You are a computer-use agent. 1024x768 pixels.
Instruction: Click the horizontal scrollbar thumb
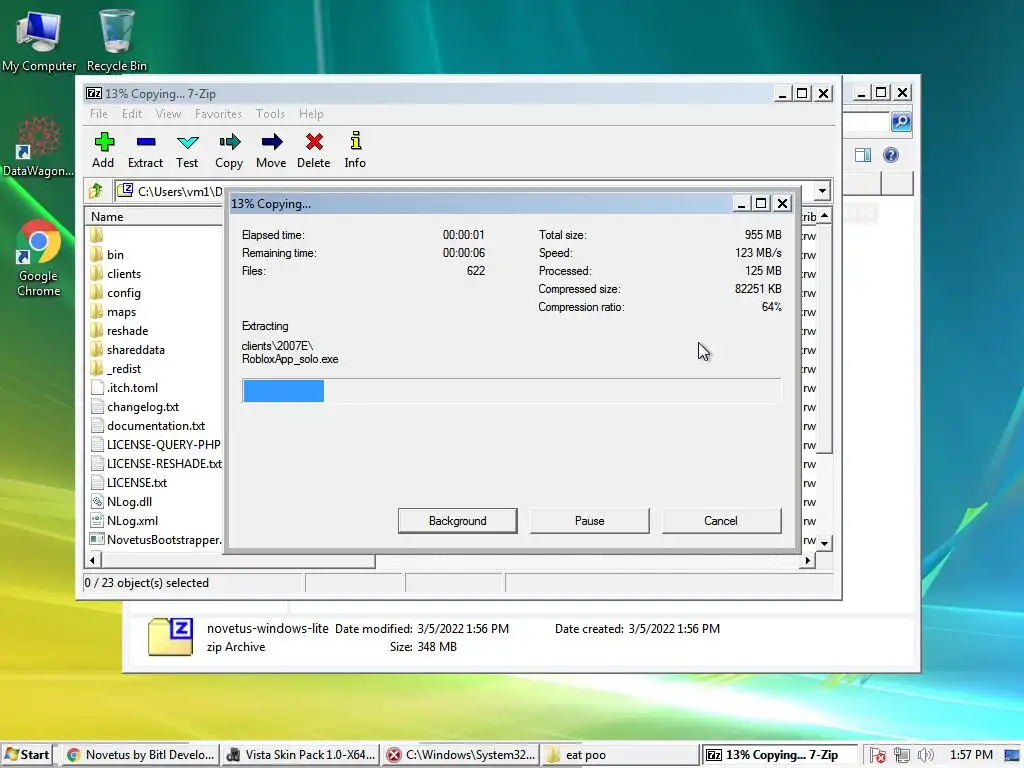[x=238, y=560]
